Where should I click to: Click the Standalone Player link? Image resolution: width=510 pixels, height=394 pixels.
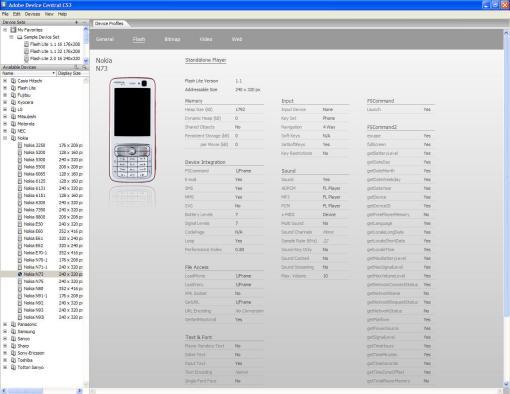[x=206, y=60]
